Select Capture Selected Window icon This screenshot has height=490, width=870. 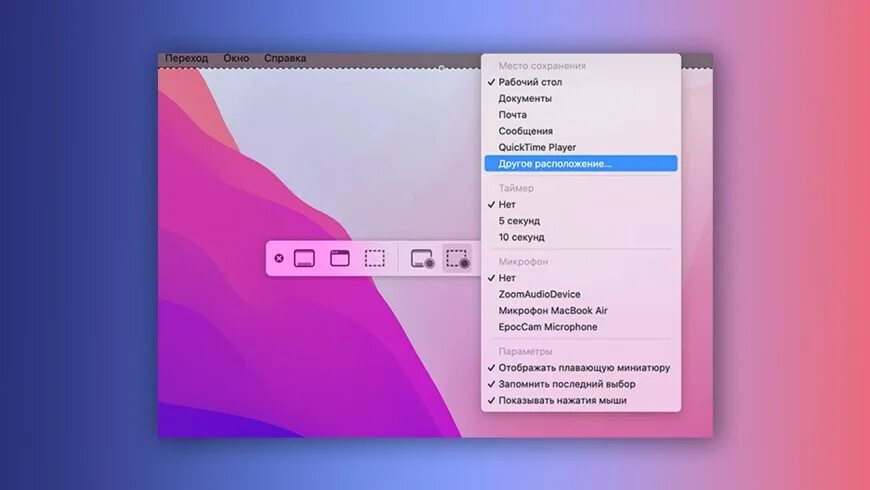pyautogui.click(x=340, y=258)
